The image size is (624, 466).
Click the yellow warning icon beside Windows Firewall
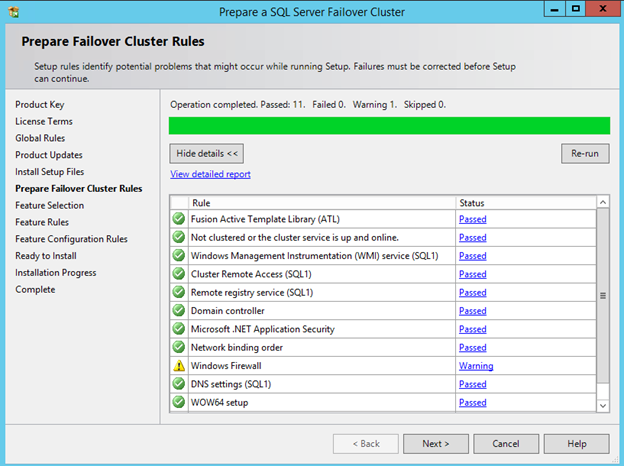coord(179,366)
